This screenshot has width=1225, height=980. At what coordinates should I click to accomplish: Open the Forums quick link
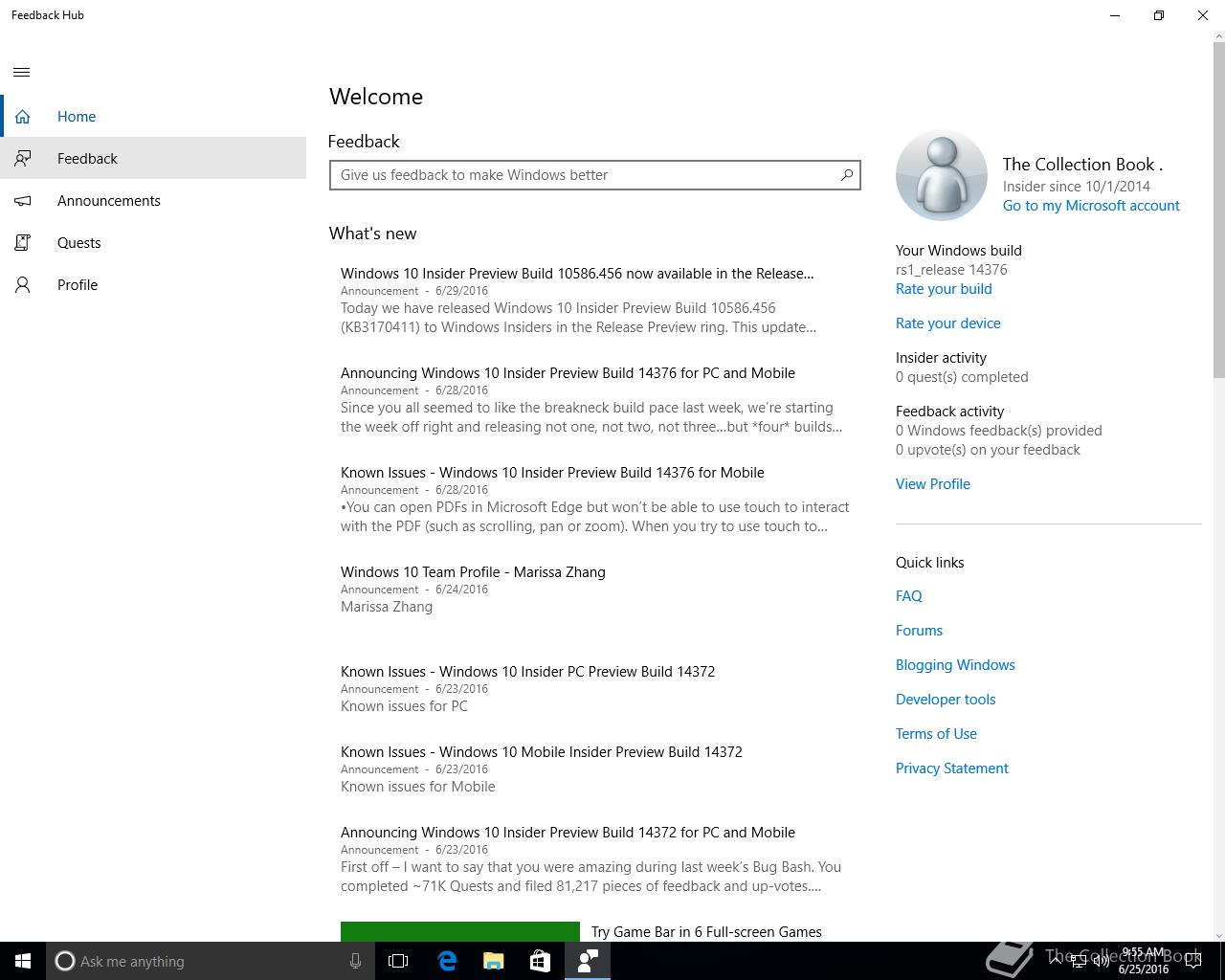click(919, 631)
